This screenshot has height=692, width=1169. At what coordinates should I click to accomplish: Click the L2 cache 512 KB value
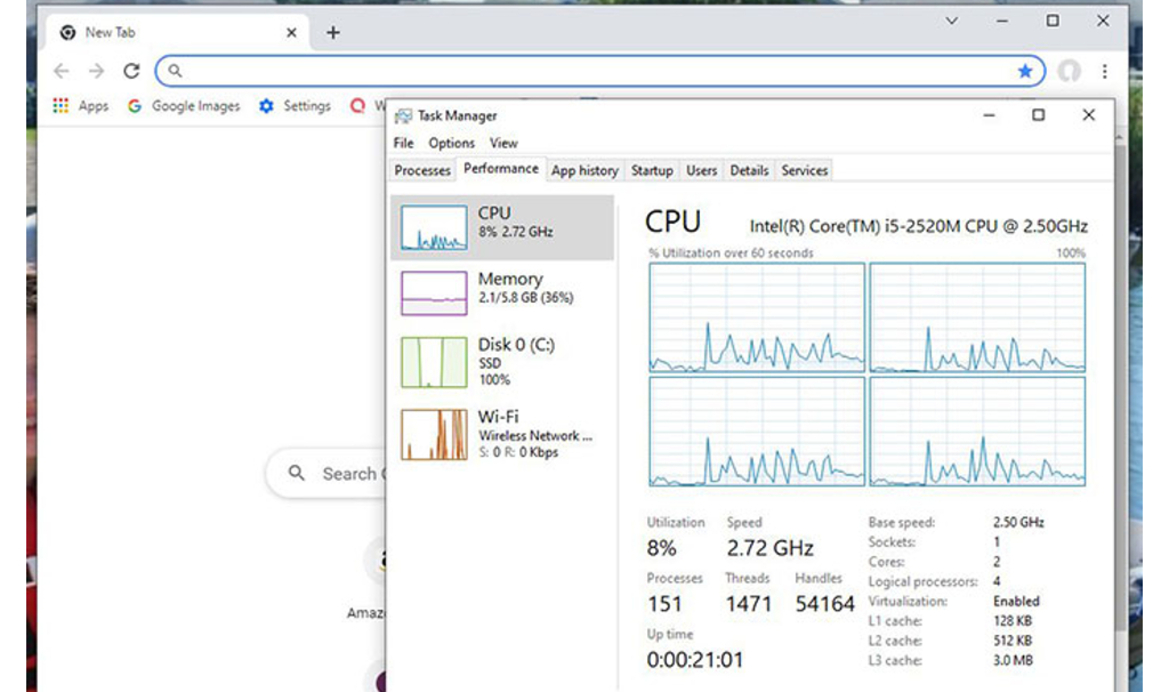coord(1012,641)
